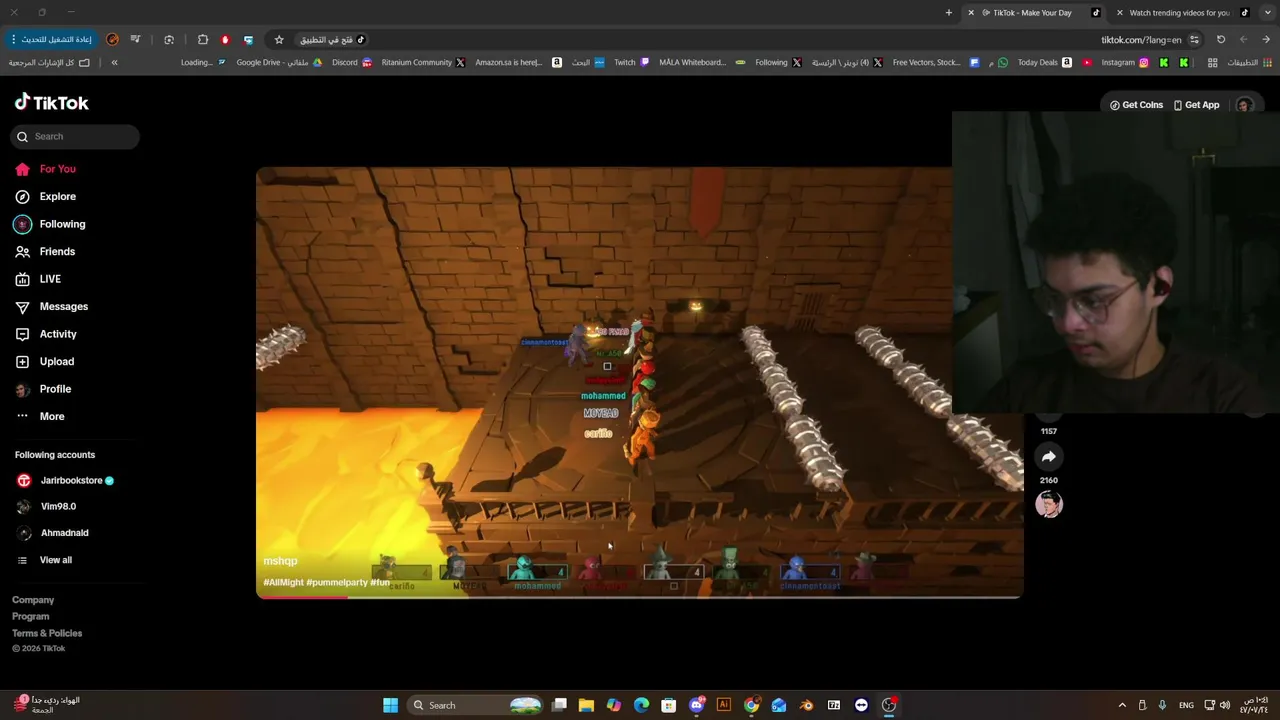The height and width of the screenshot is (720, 1280).
Task: Expand the Company footer section
Action: [33, 600]
